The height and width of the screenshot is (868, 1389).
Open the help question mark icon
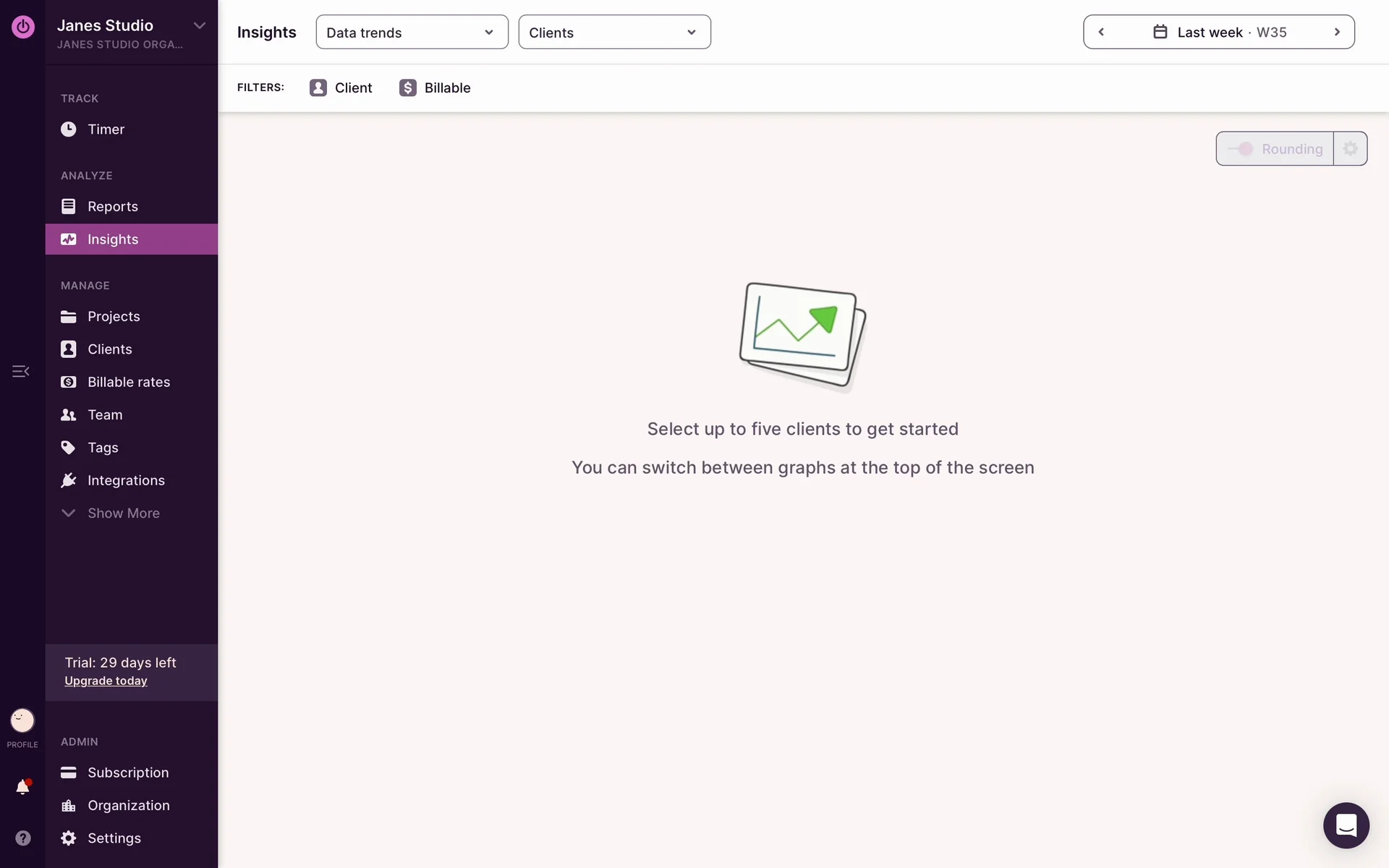pyautogui.click(x=22, y=838)
